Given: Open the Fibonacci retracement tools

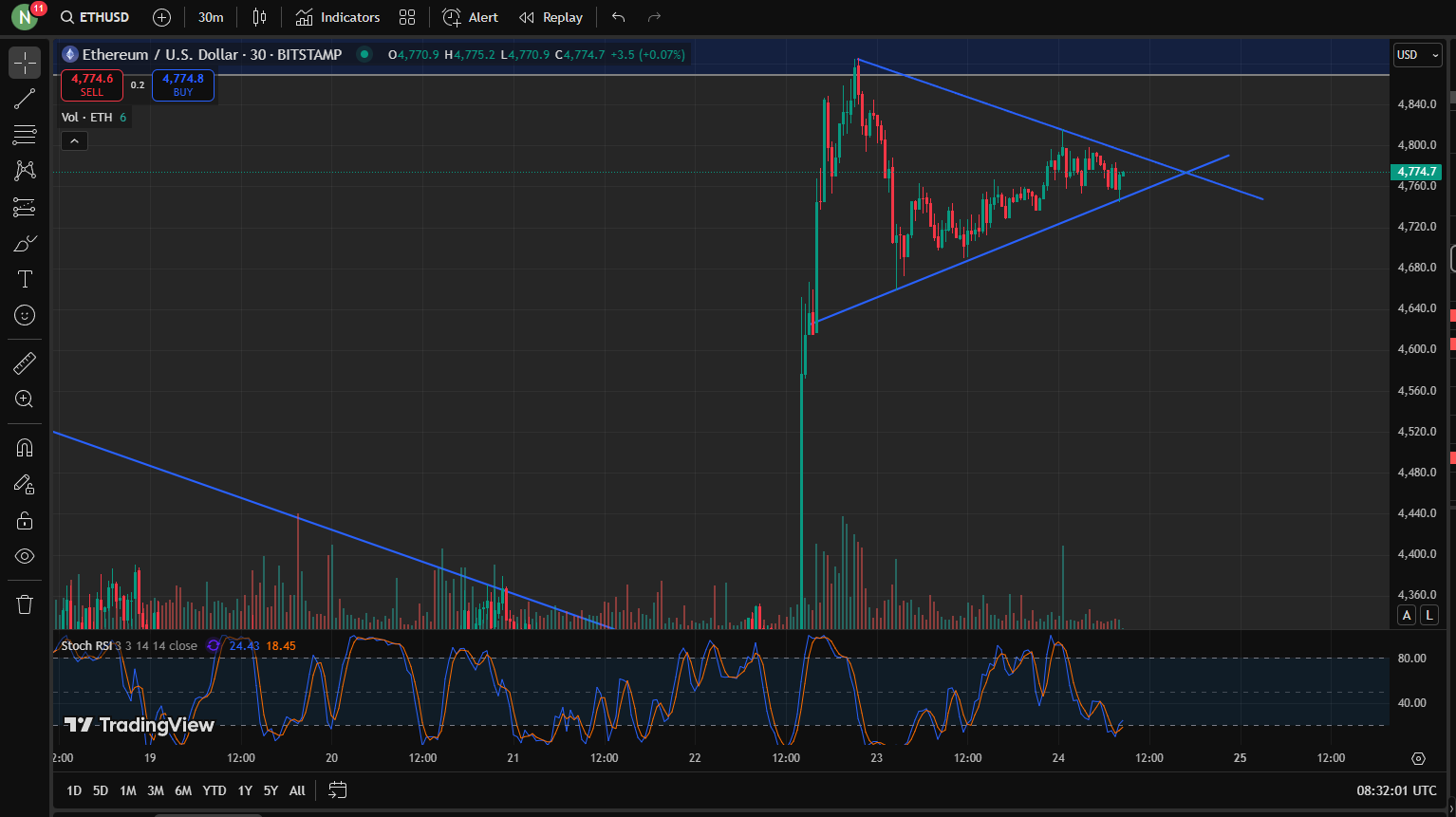Looking at the screenshot, I should (25, 135).
